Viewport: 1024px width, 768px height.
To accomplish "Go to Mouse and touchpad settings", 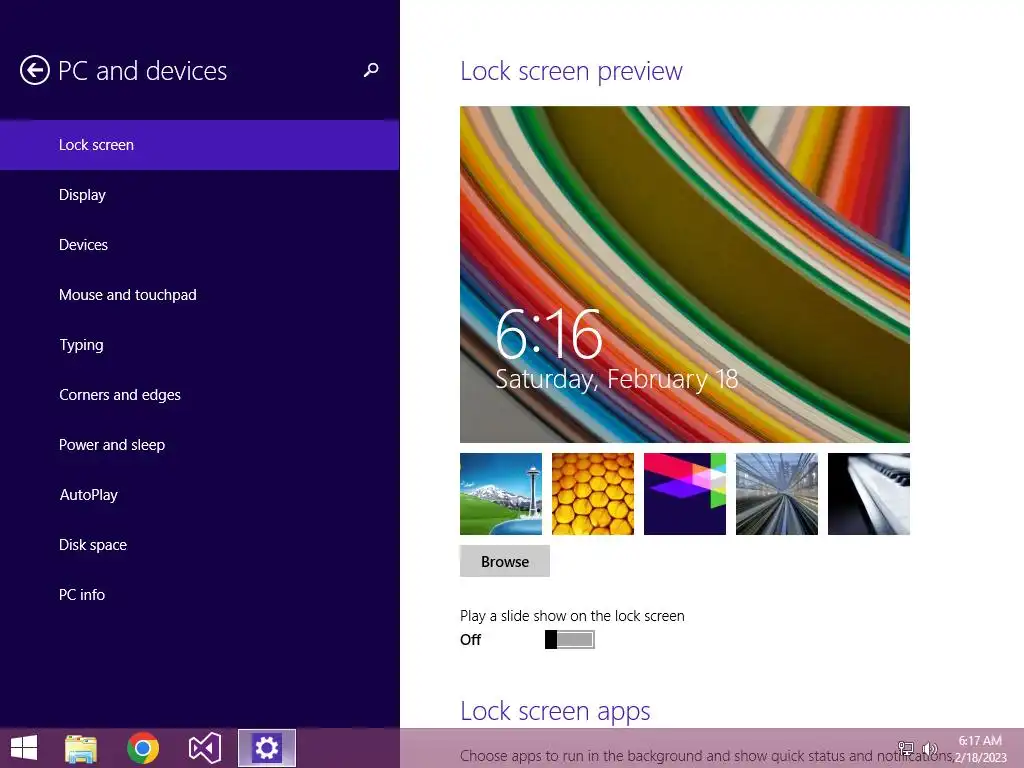I will [x=199, y=295].
